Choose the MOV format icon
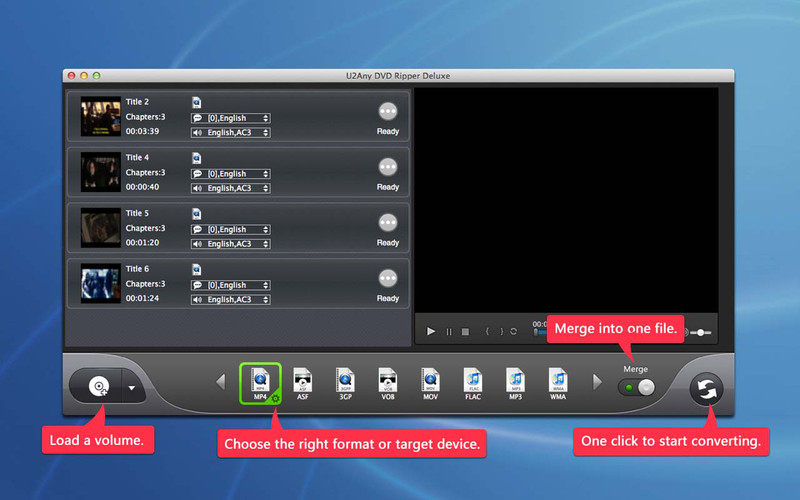The width and height of the screenshot is (800, 500). point(430,384)
